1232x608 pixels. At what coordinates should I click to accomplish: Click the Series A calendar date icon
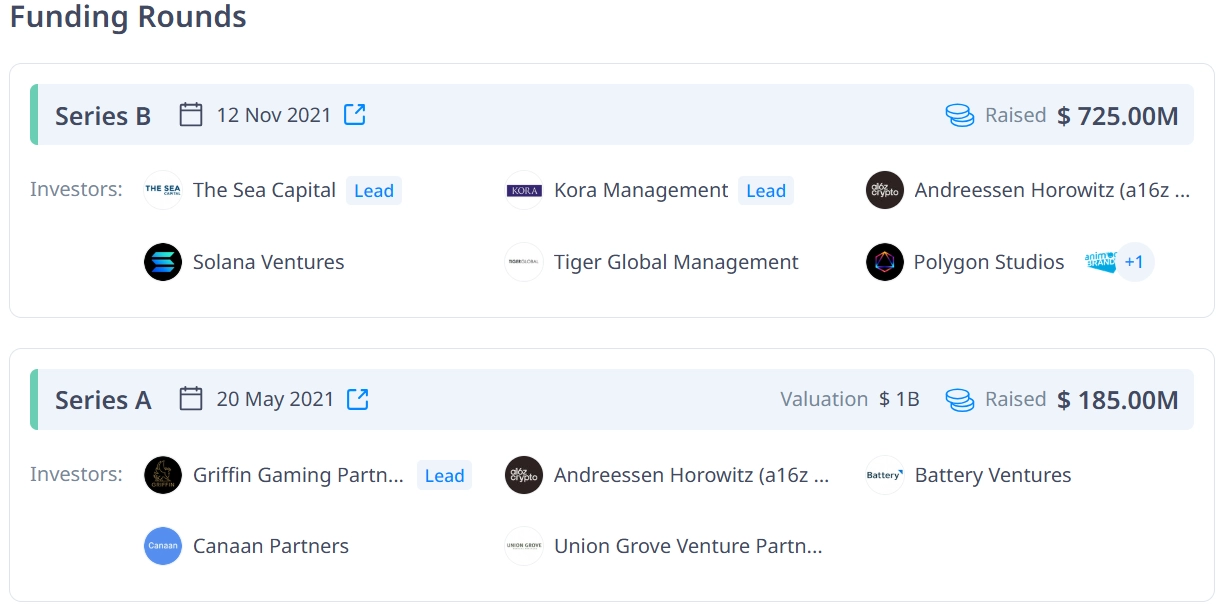click(191, 400)
